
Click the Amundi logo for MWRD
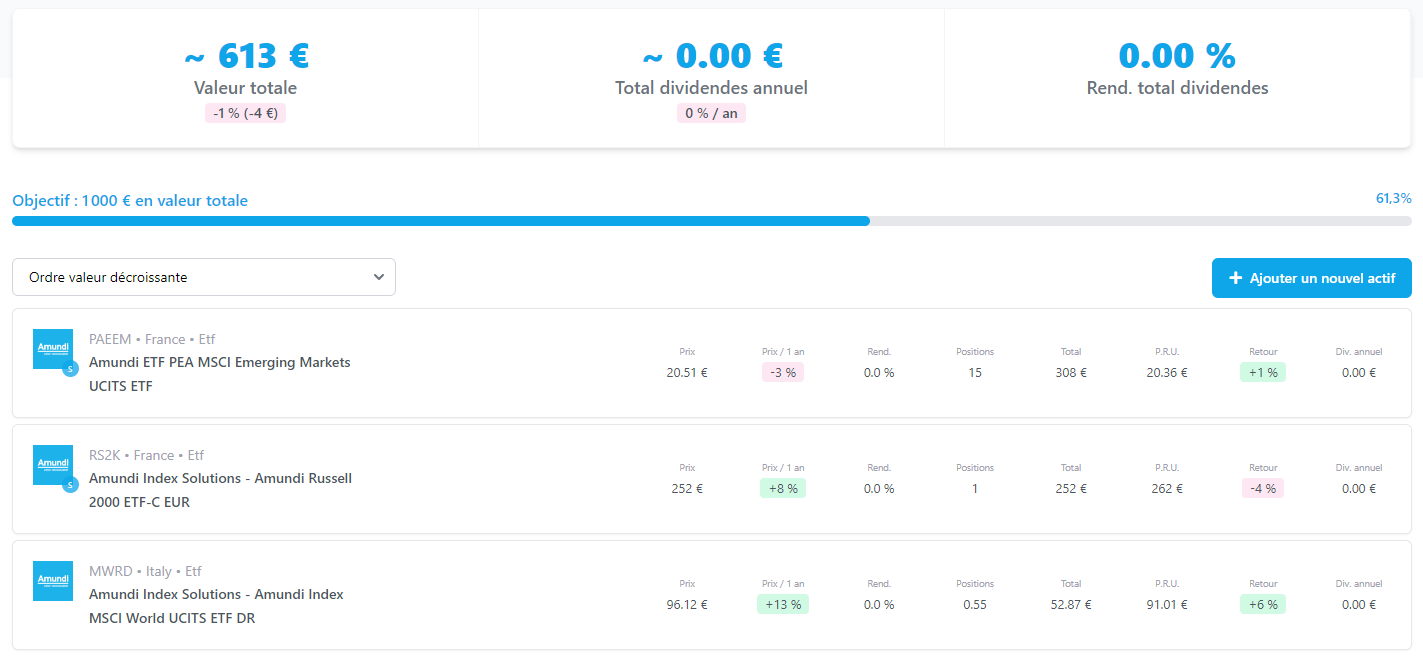[x=53, y=581]
